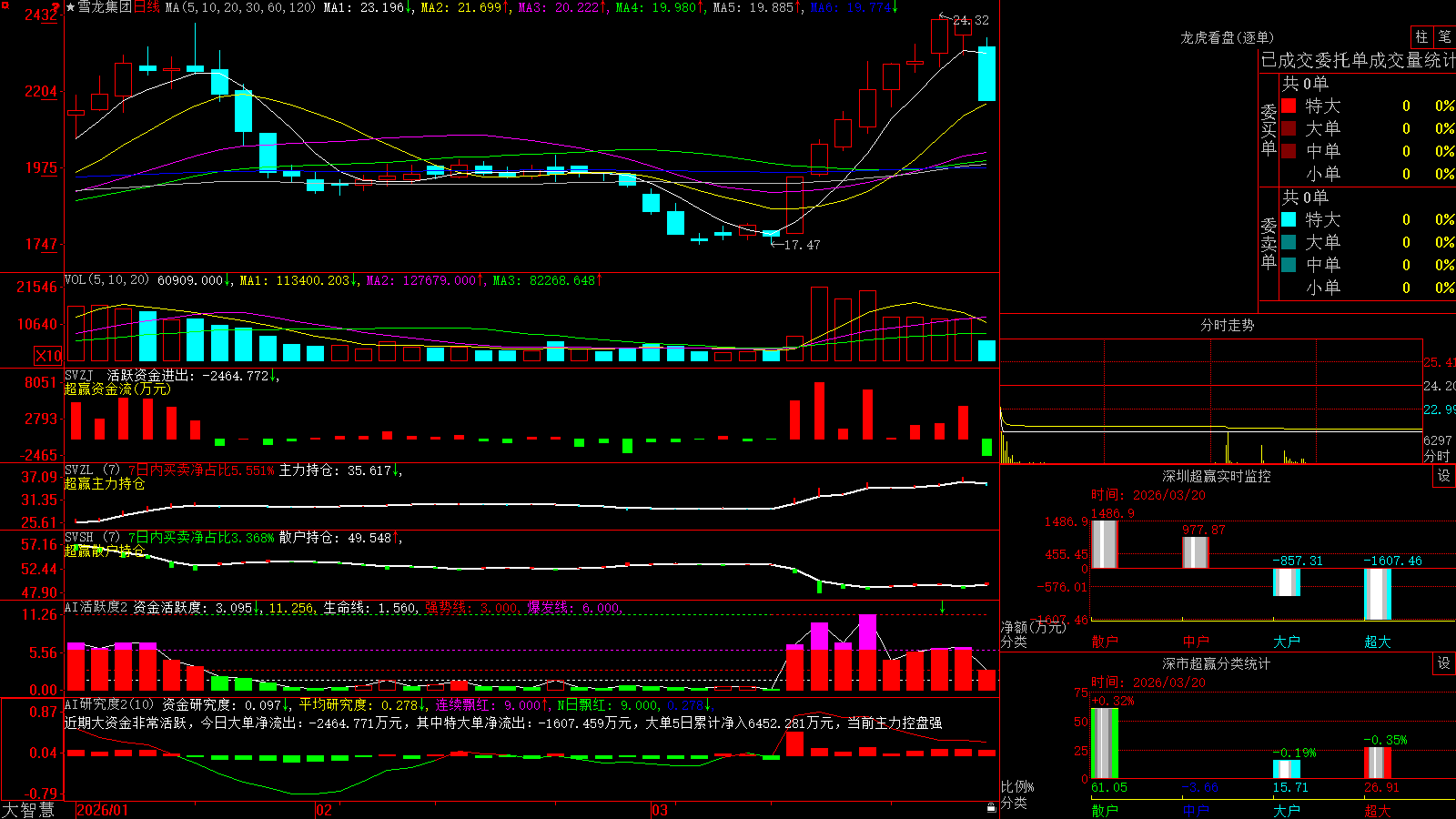The image size is (1456, 819).
Task: Click the cyan 特大 sell-order color swatch
Action: [1289, 219]
